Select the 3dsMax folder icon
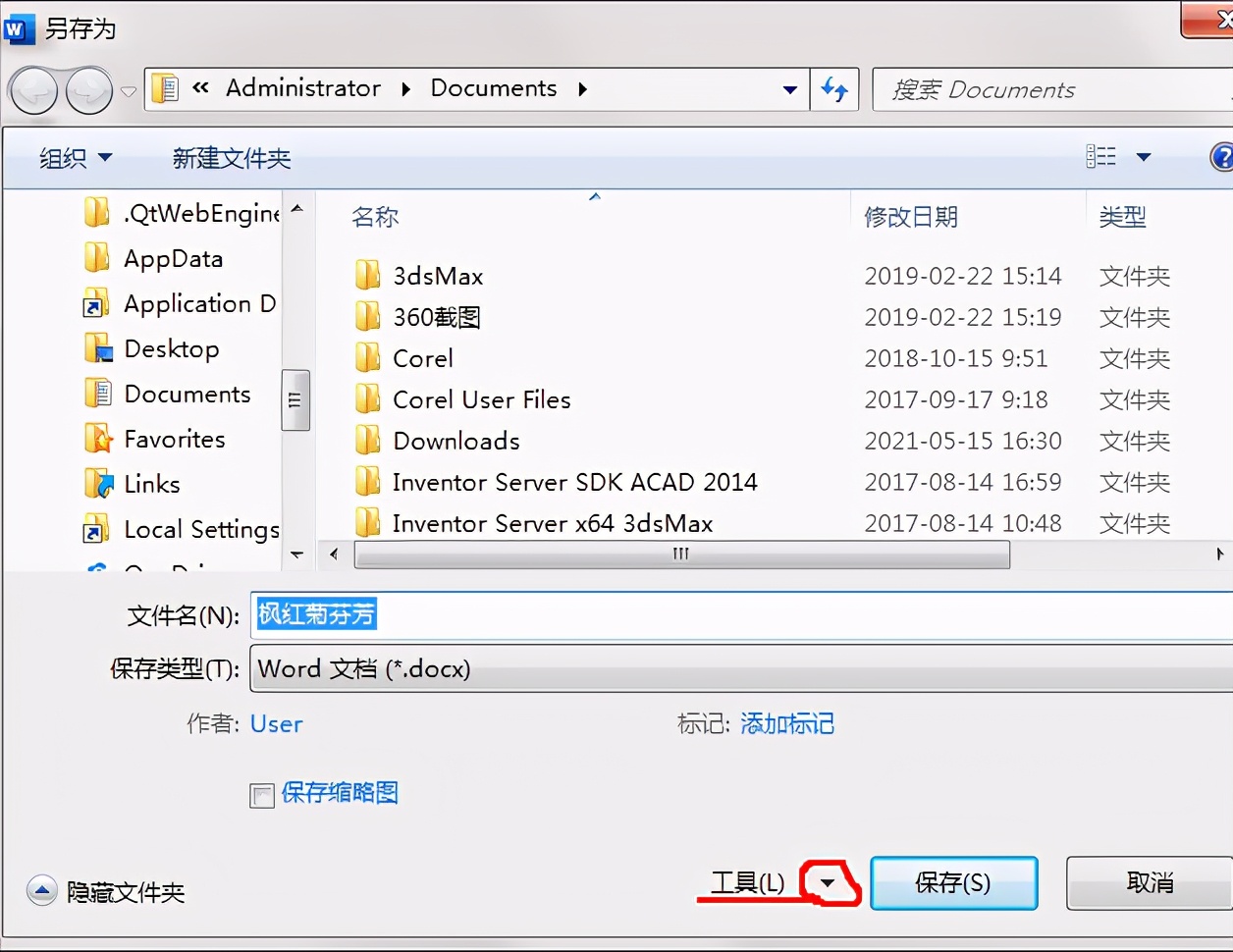Image resolution: width=1233 pixels, height=952 pixels. click(x=368, y=276)
